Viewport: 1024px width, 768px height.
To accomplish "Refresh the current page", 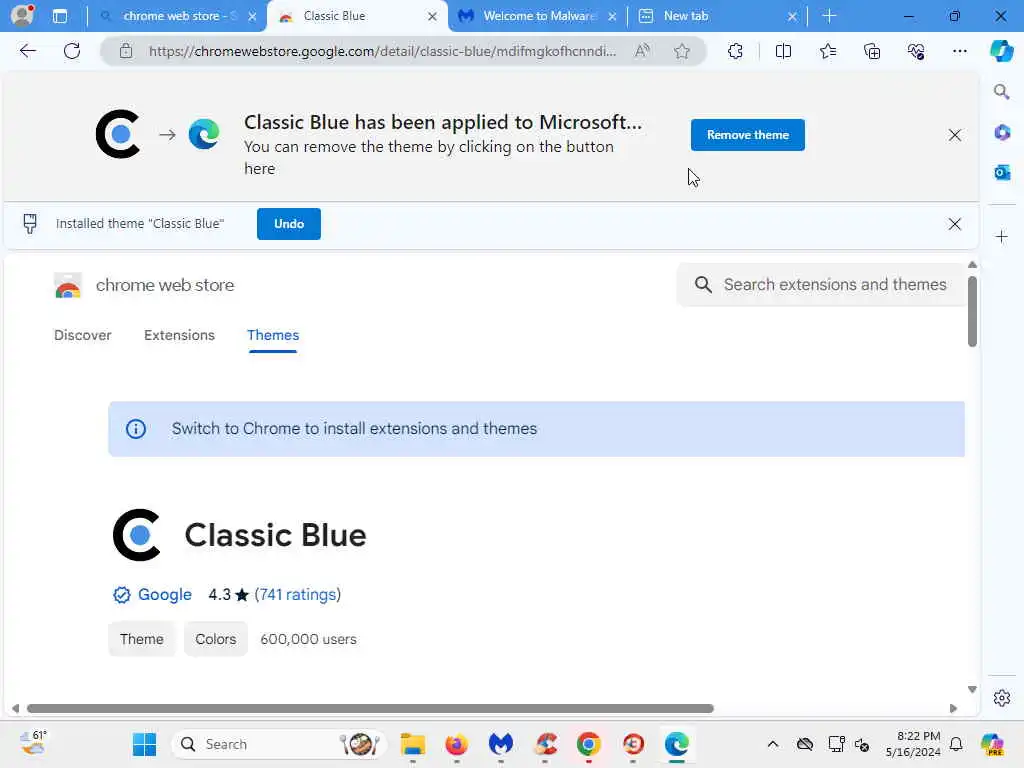I will (x=72, y=51).
